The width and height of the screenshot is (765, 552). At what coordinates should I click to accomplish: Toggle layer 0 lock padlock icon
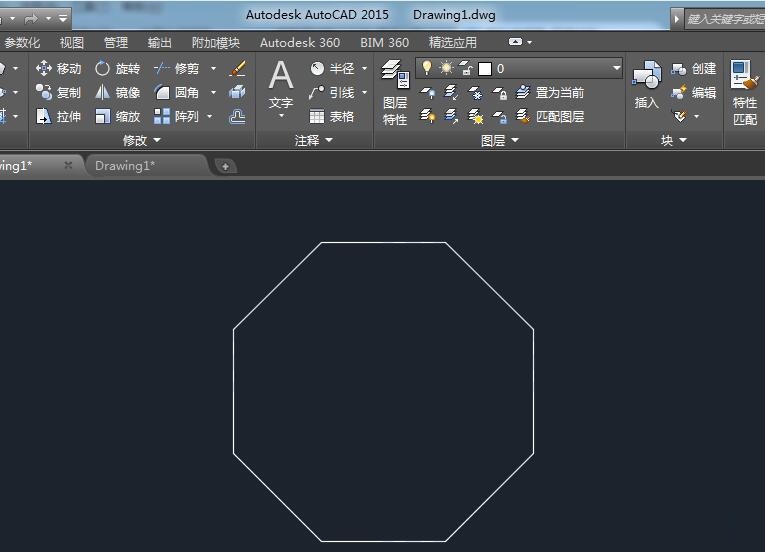click(x=466, y=68)
